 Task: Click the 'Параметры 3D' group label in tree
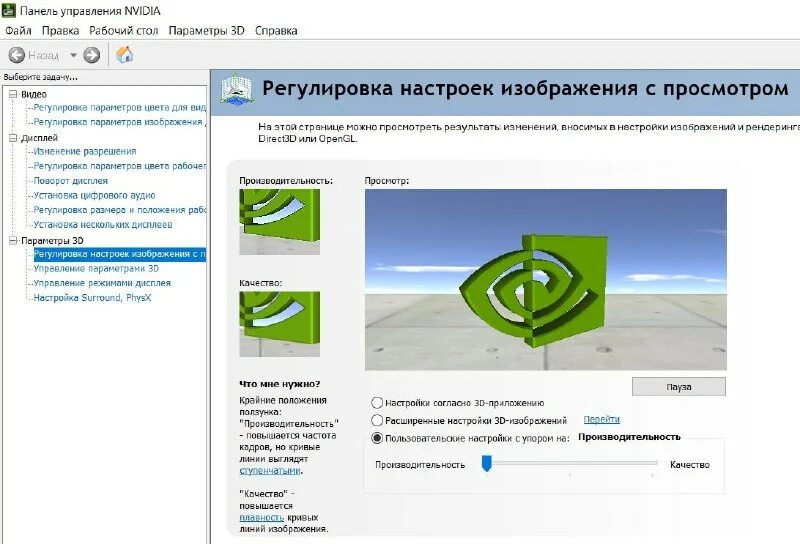click(x=52, y=240)
